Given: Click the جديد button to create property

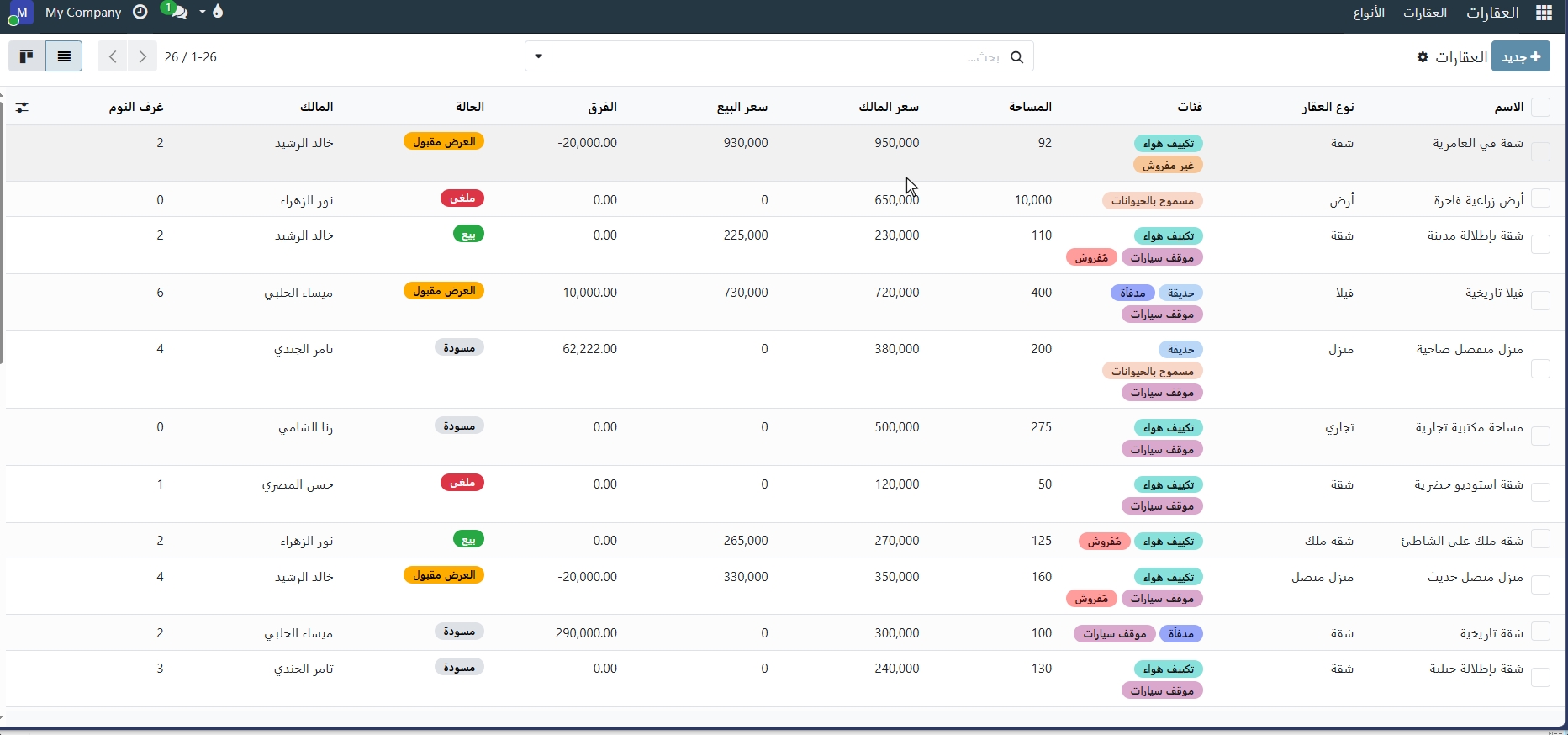Looking at the screenshot, I should click(x=1521, y=56).
